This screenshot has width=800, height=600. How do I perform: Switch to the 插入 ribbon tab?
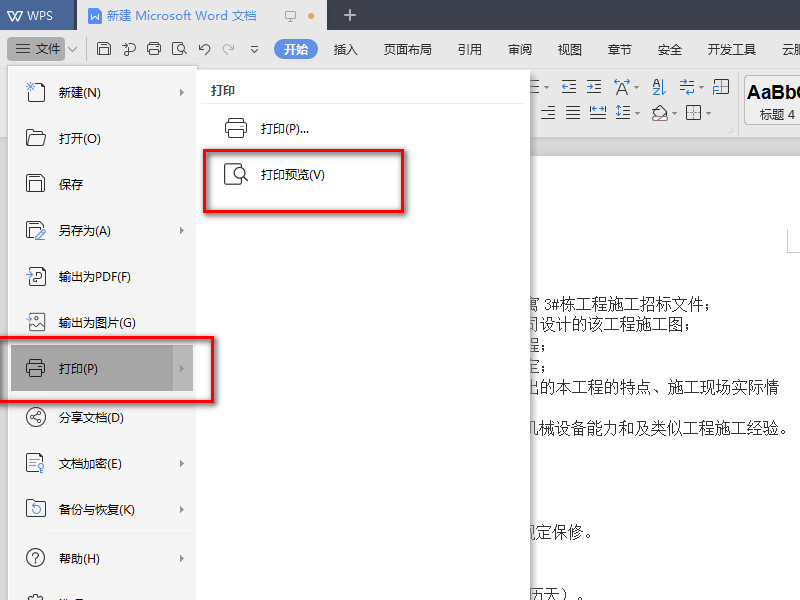click(x=345, y=47)
